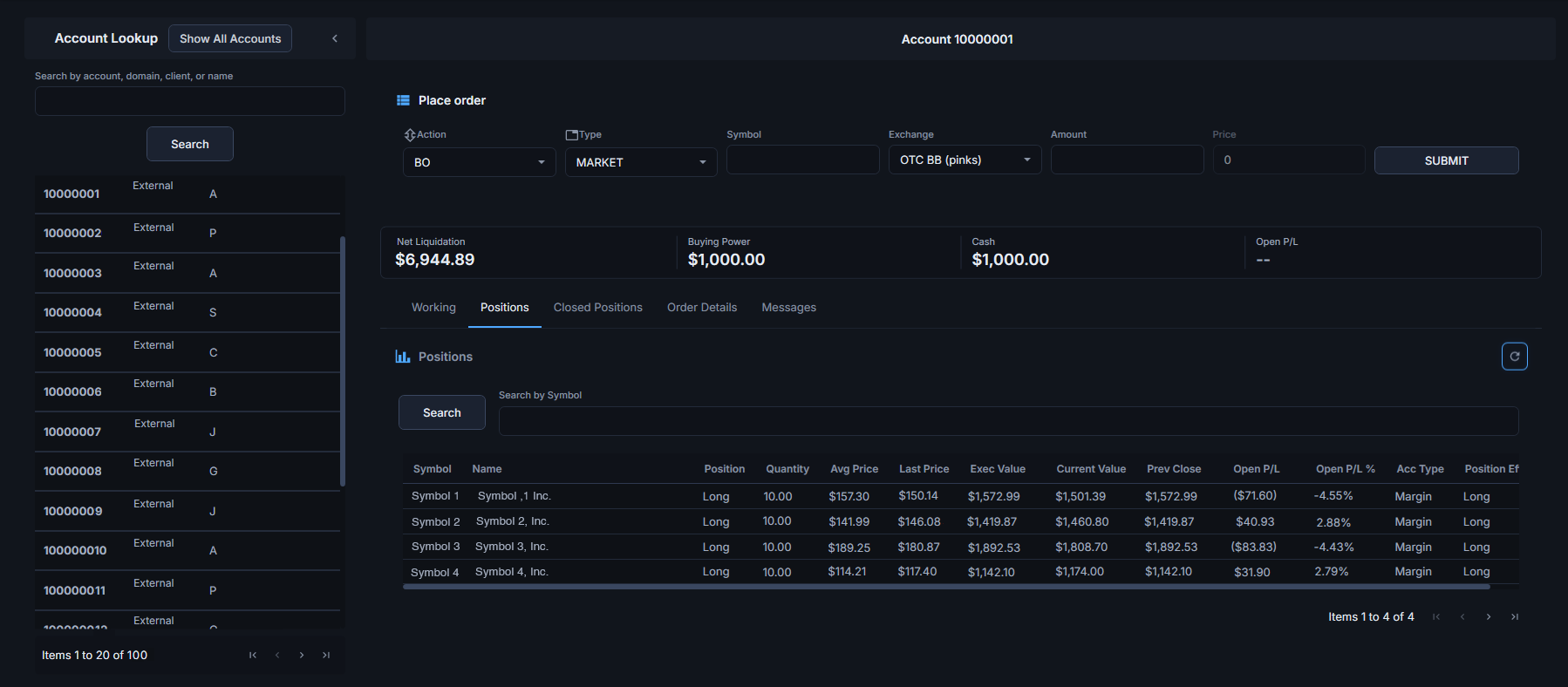Select the Positions tab
Viewport: 1568px width, 687px height.
pyautogui.click(x=505, y=308)
